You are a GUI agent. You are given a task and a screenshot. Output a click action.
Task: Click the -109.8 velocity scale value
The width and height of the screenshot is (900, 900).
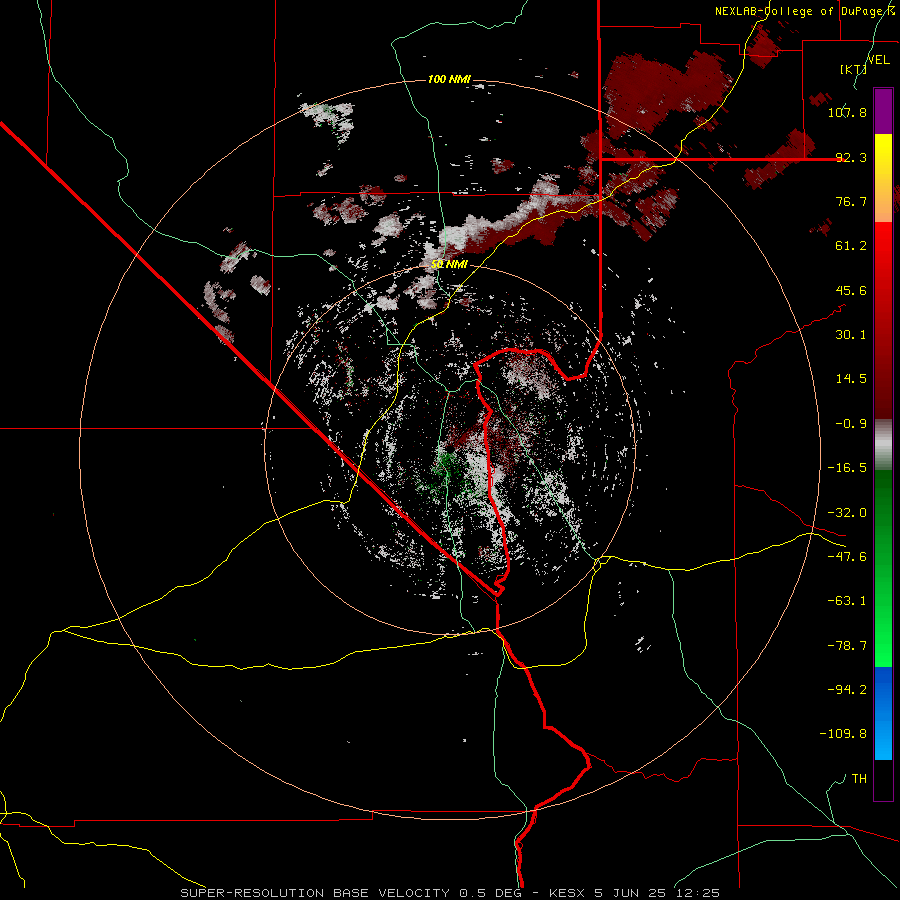843,734
